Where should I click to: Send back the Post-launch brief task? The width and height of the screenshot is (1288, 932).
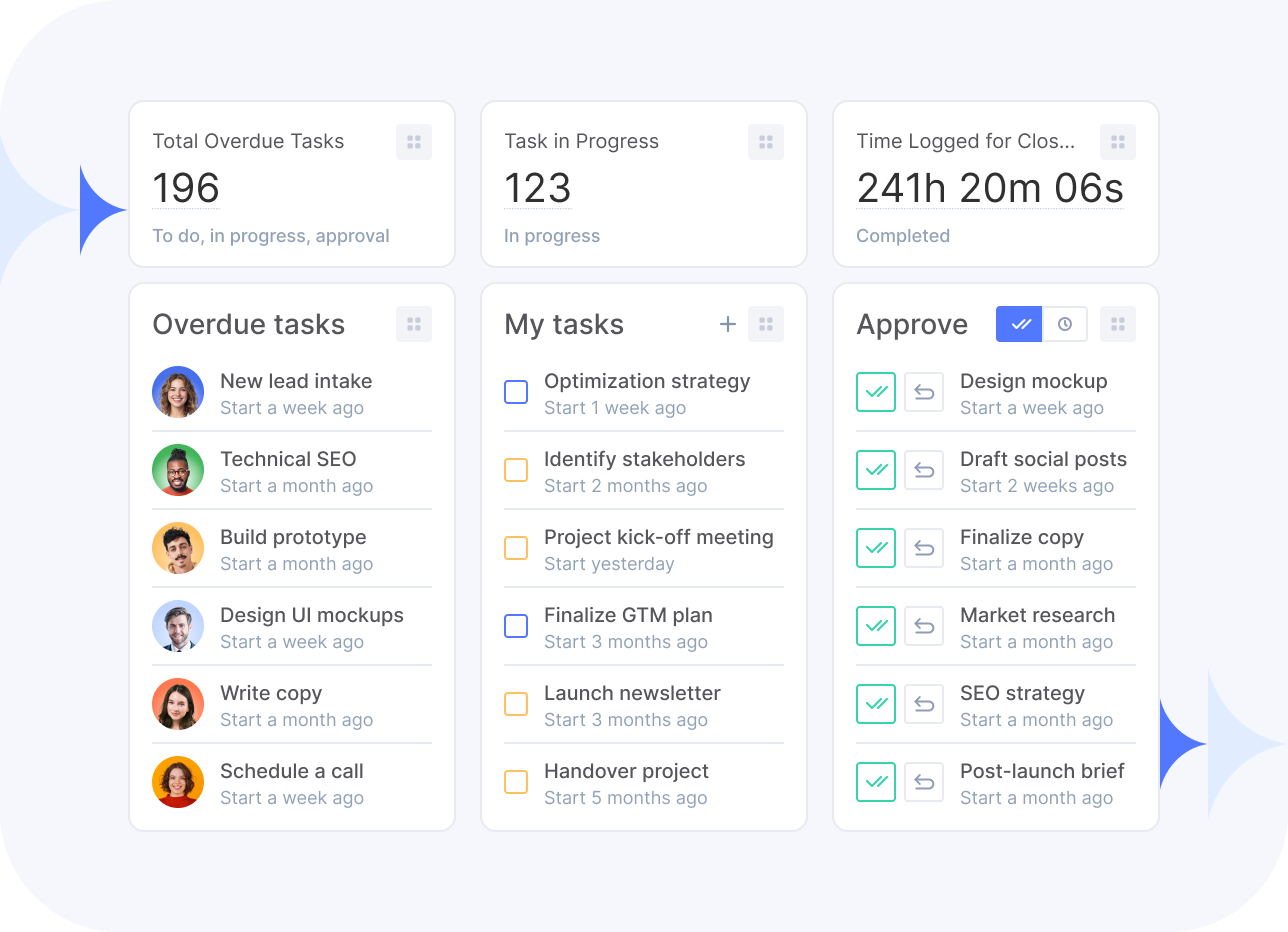point(924,782)
